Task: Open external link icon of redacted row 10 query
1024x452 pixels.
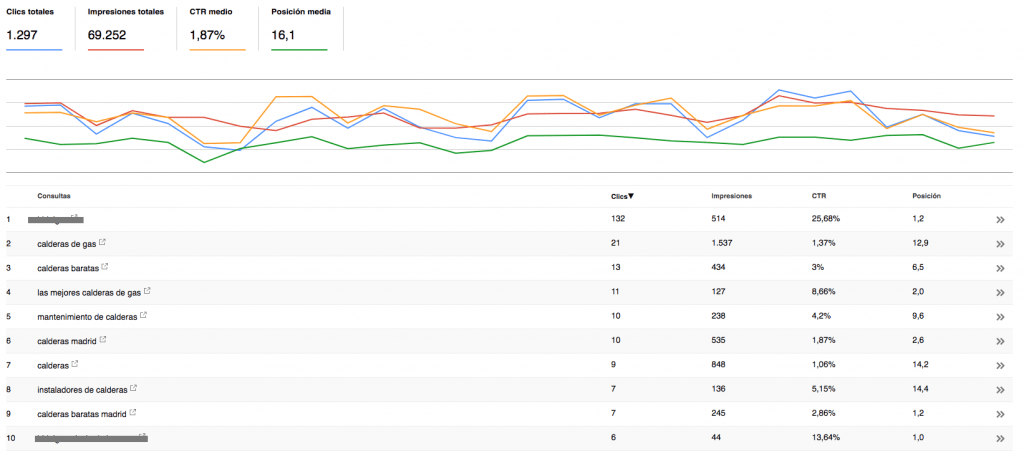Action: coord(142,436)
